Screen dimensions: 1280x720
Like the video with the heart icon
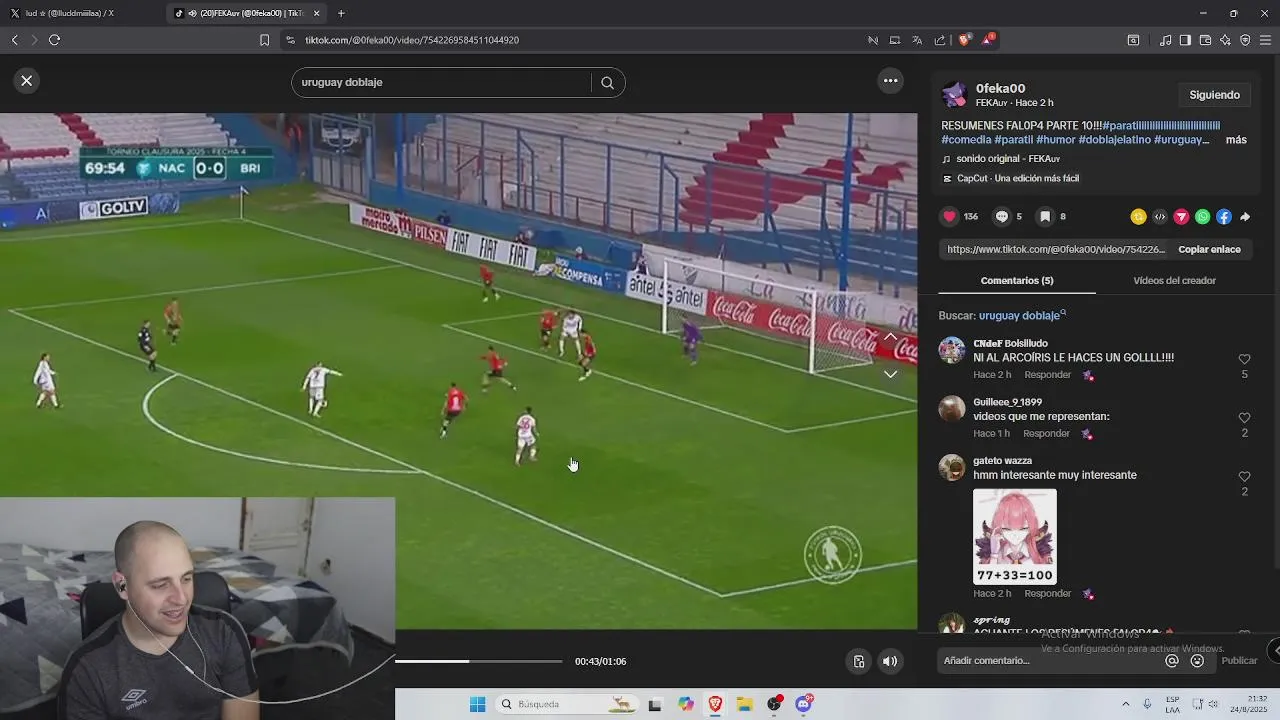click(x=950, y=216)
